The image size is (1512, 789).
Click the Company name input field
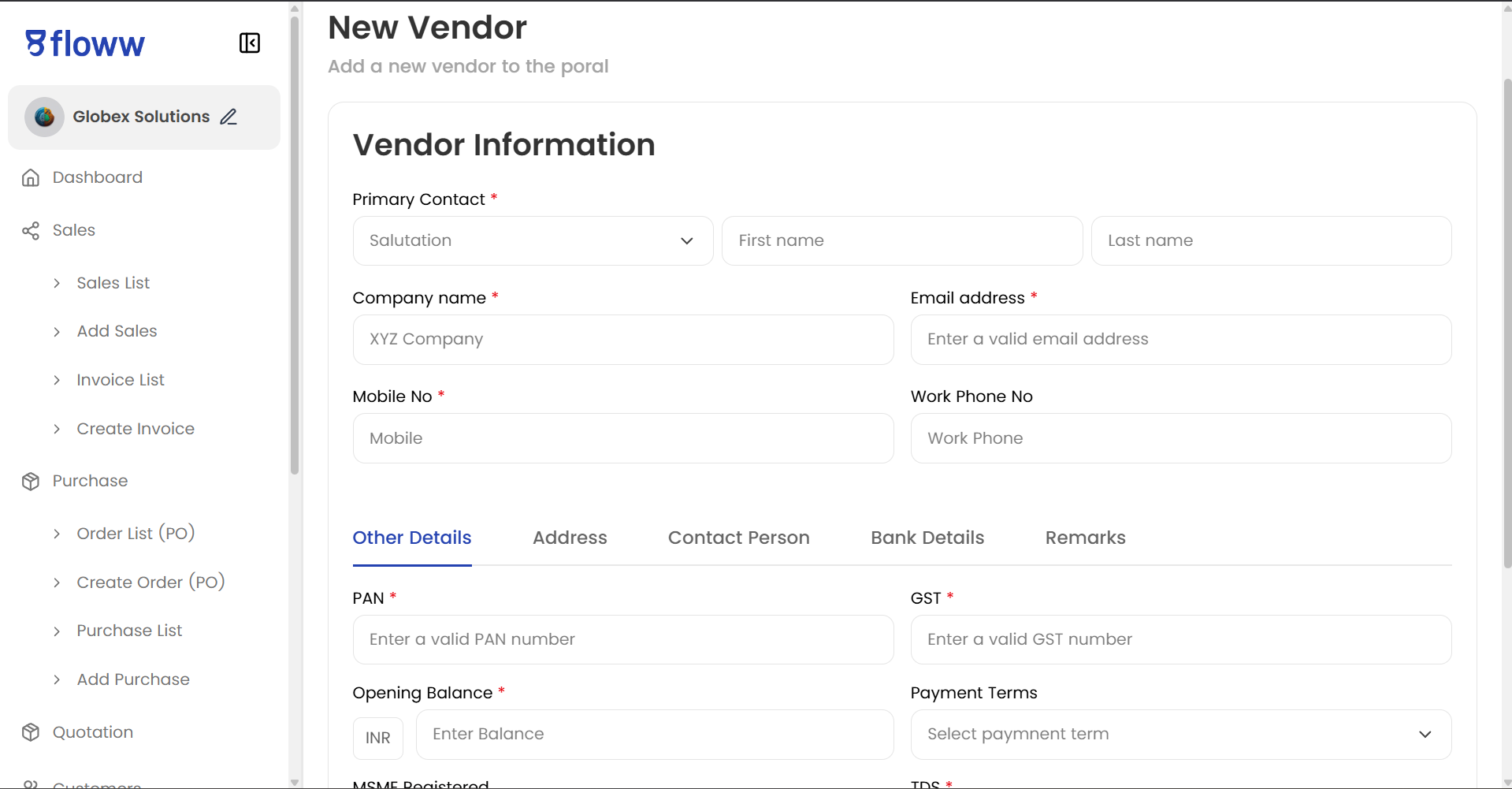coord(622,340)
